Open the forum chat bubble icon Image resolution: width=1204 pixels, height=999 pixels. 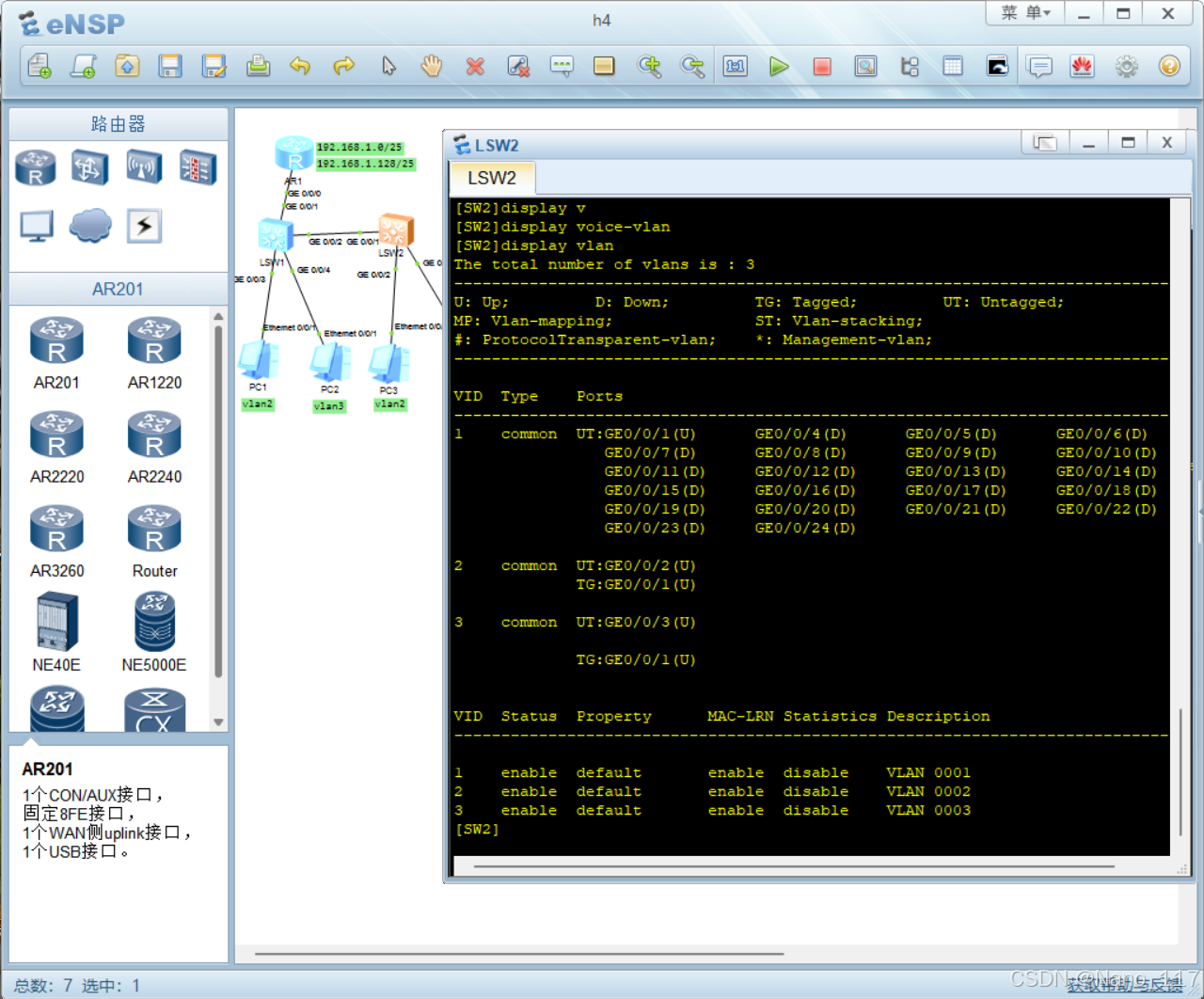1039,66
